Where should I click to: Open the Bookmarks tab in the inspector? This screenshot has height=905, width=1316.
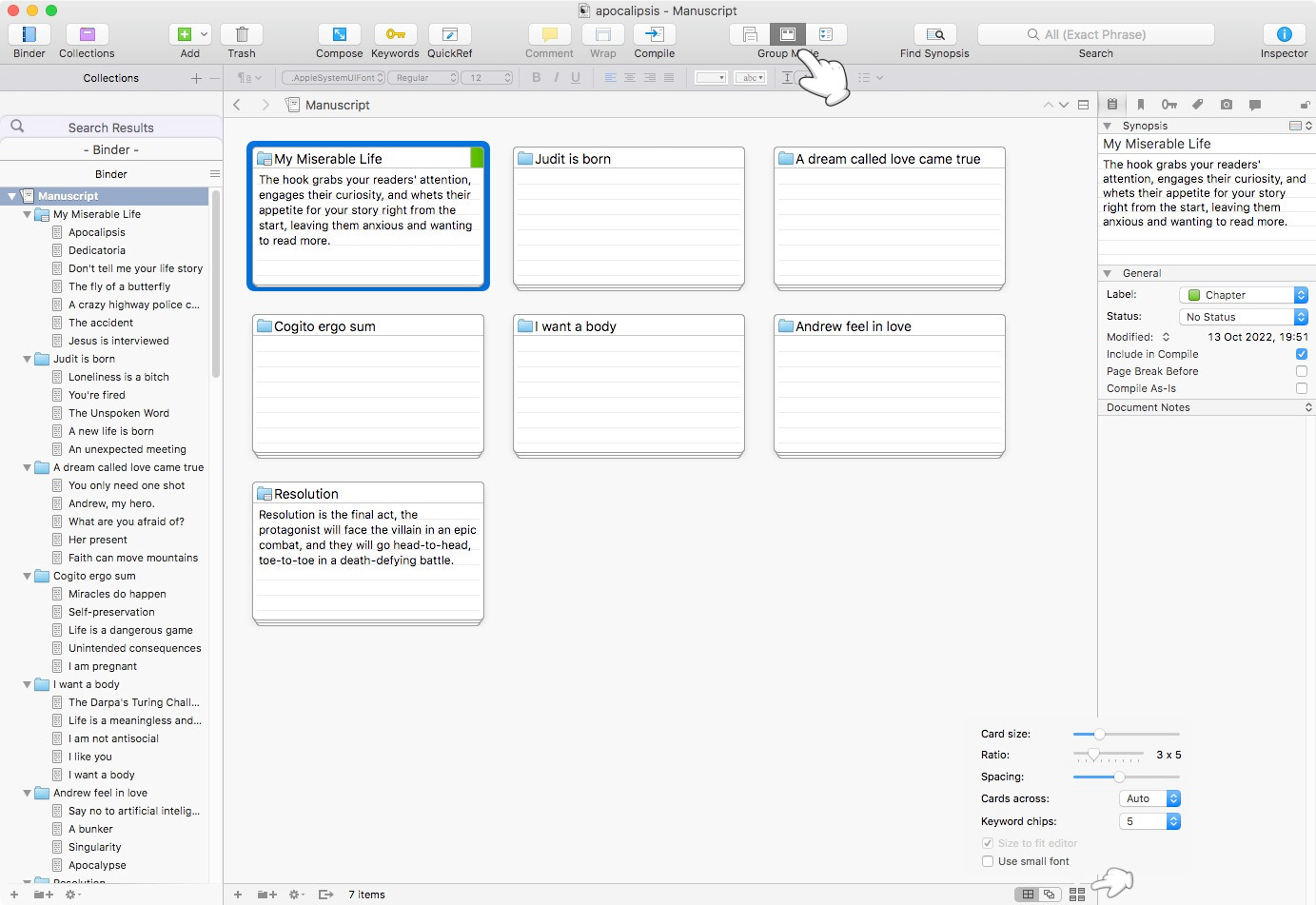pyautogui.click(x=1140, y=105)
